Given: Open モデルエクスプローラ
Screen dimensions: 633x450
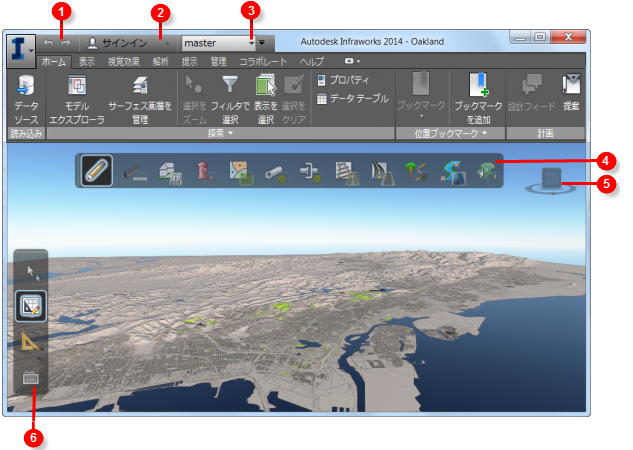Looking at the screenshot, I should [77, 99].
